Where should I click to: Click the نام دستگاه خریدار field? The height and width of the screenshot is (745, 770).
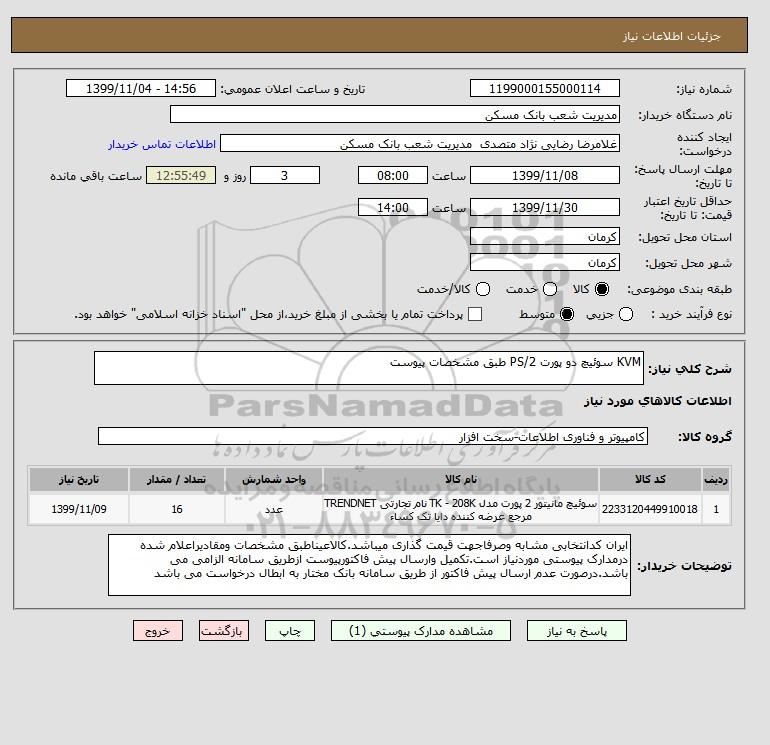click(395, 114)
